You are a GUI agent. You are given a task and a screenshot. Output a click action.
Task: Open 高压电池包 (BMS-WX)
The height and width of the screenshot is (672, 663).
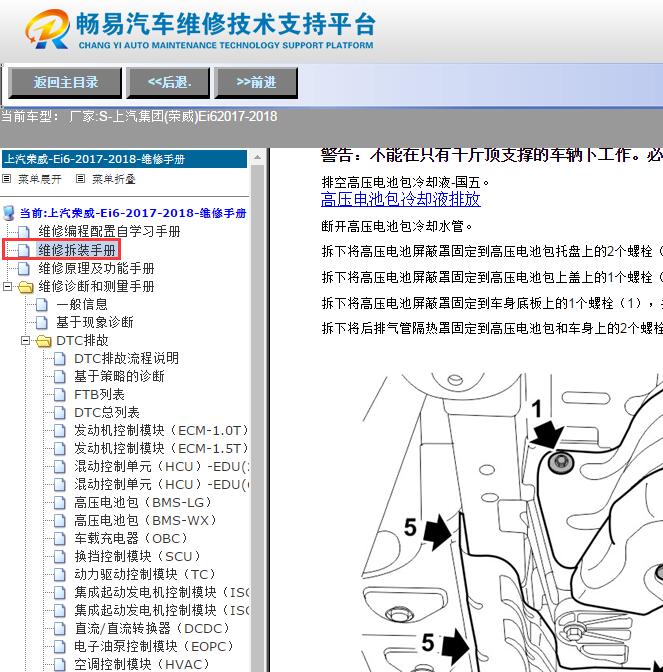pos(145,520)
